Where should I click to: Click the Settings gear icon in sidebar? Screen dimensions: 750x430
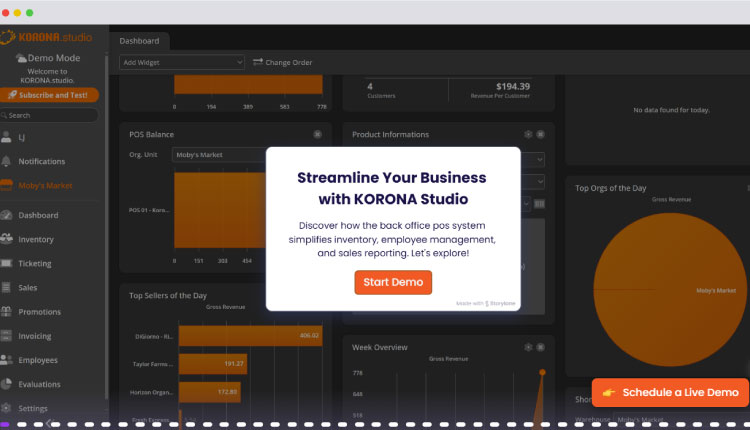pyautogui.click(x=6, y=408)
